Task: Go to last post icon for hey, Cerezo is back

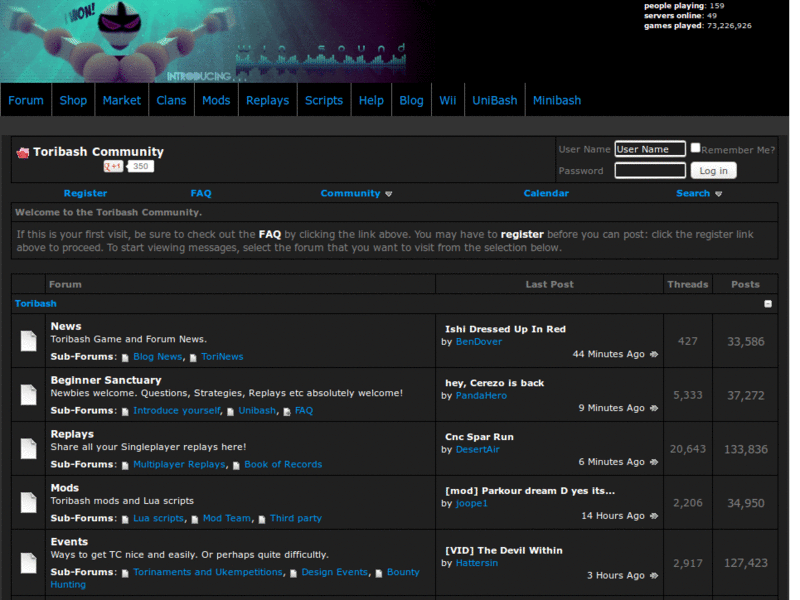Action: pos(654,408)
